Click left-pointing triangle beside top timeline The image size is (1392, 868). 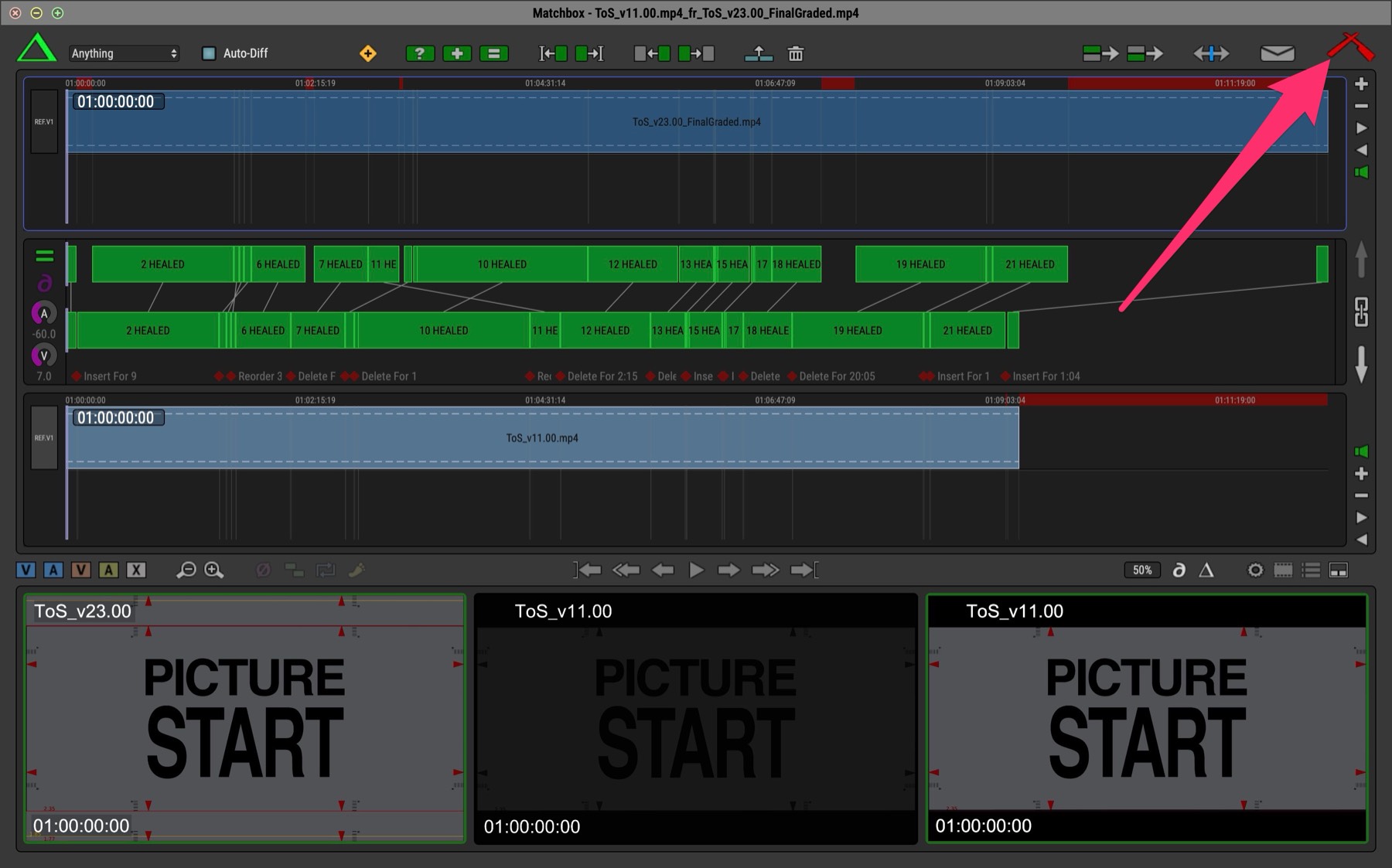pos(1362,150)
